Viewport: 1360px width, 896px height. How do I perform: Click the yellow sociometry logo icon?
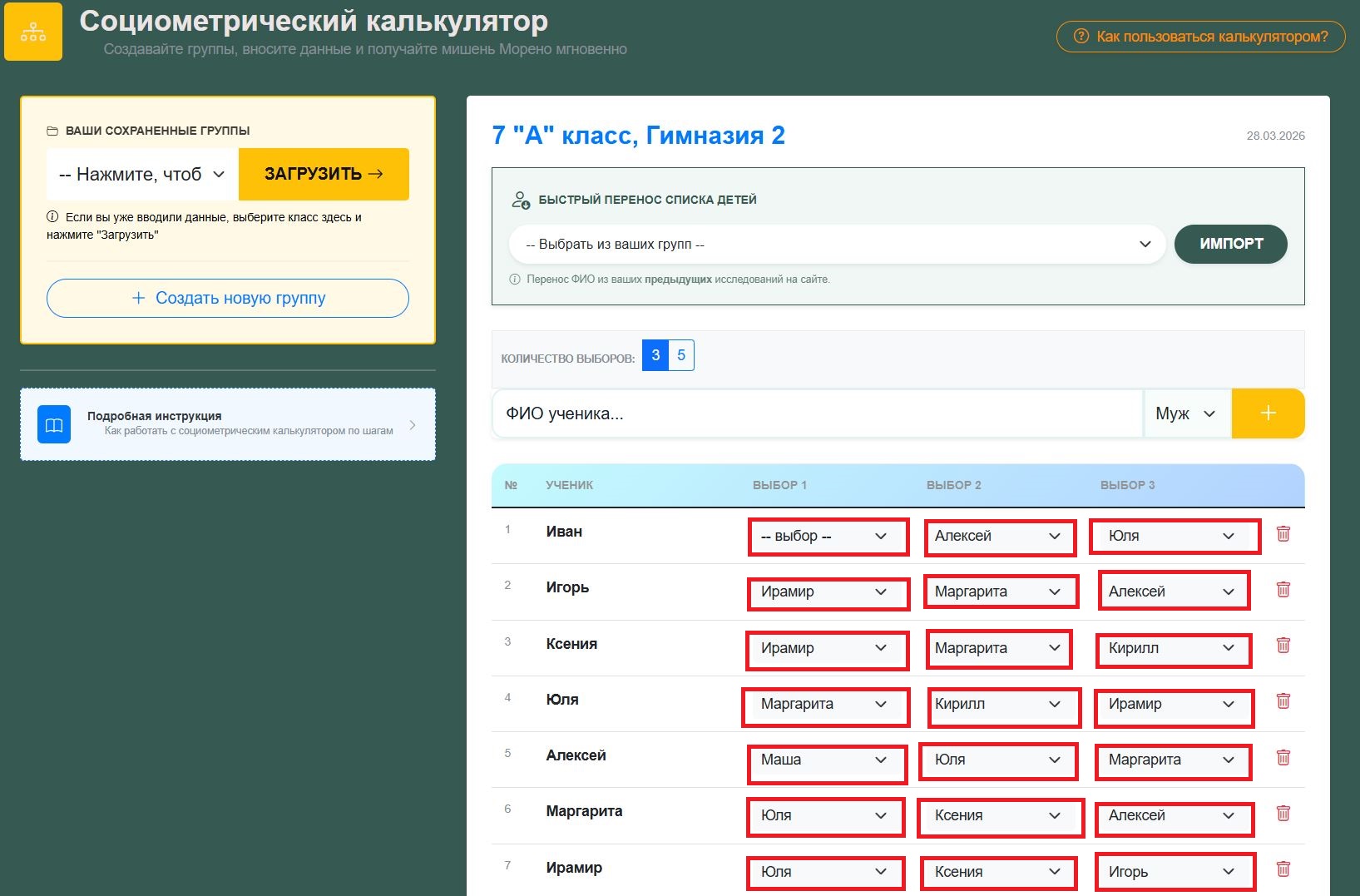33,32
